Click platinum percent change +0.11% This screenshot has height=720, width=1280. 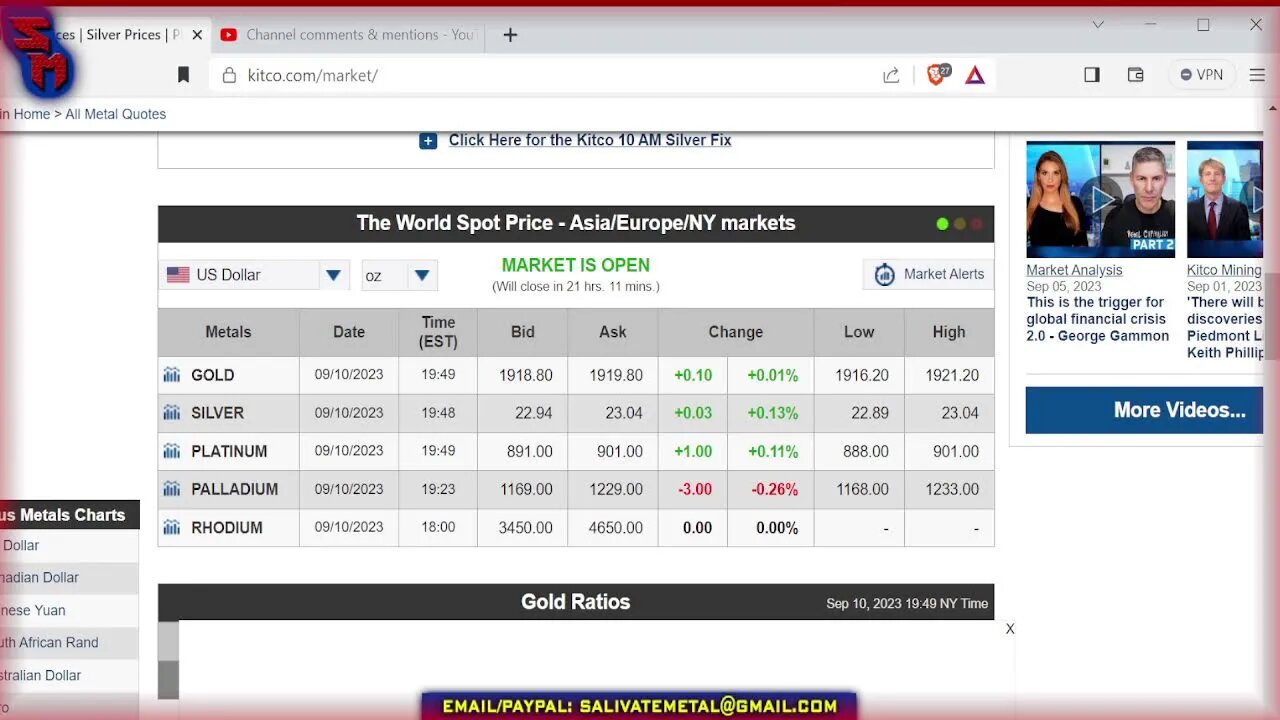pyautogui.click(x=772, y=451)
